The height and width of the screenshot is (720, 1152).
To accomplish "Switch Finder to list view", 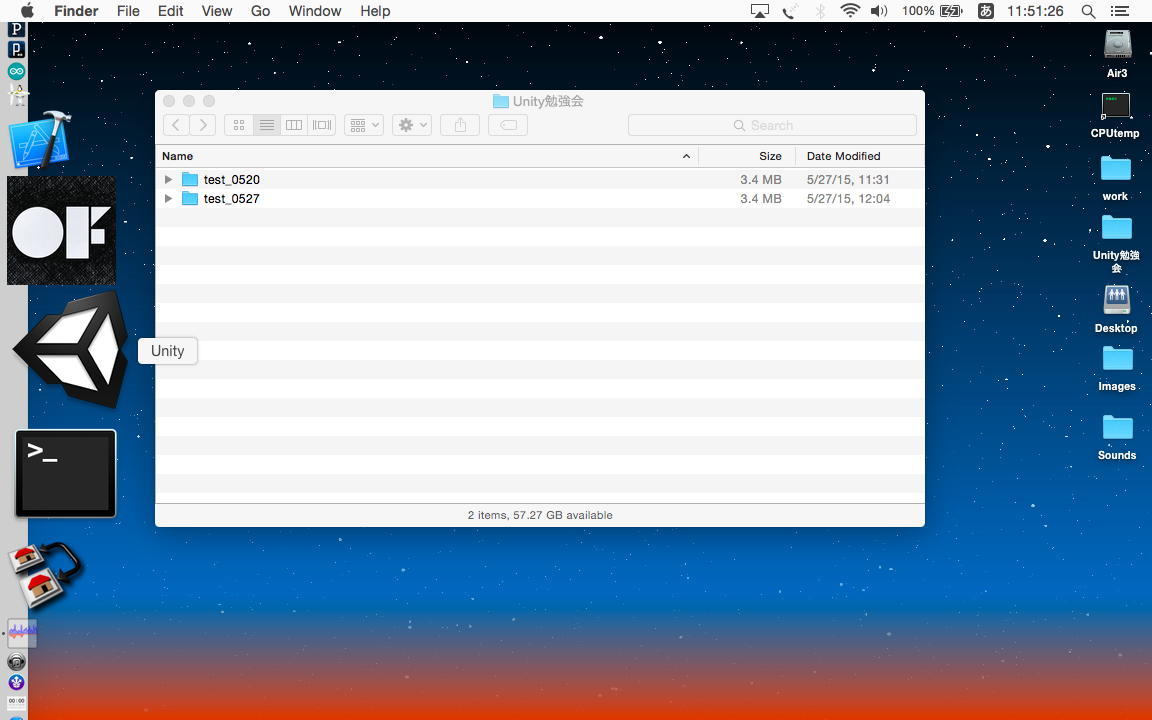I will point(267,125).
